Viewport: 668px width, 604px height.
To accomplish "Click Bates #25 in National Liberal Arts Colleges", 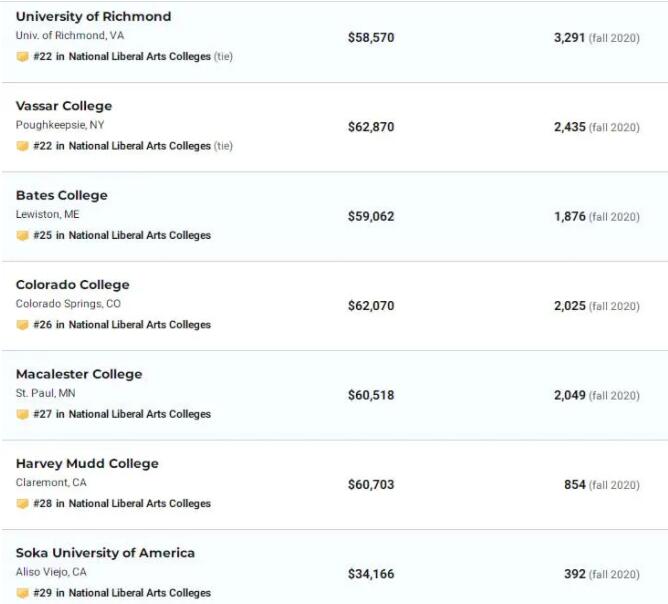I will 122,236.
